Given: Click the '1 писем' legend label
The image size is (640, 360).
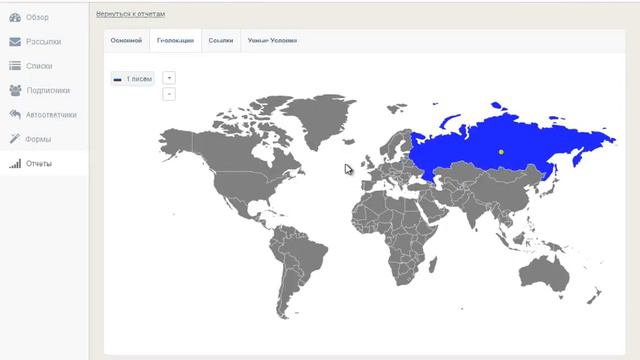Looking at the screenshot, I should coord(139,79).
